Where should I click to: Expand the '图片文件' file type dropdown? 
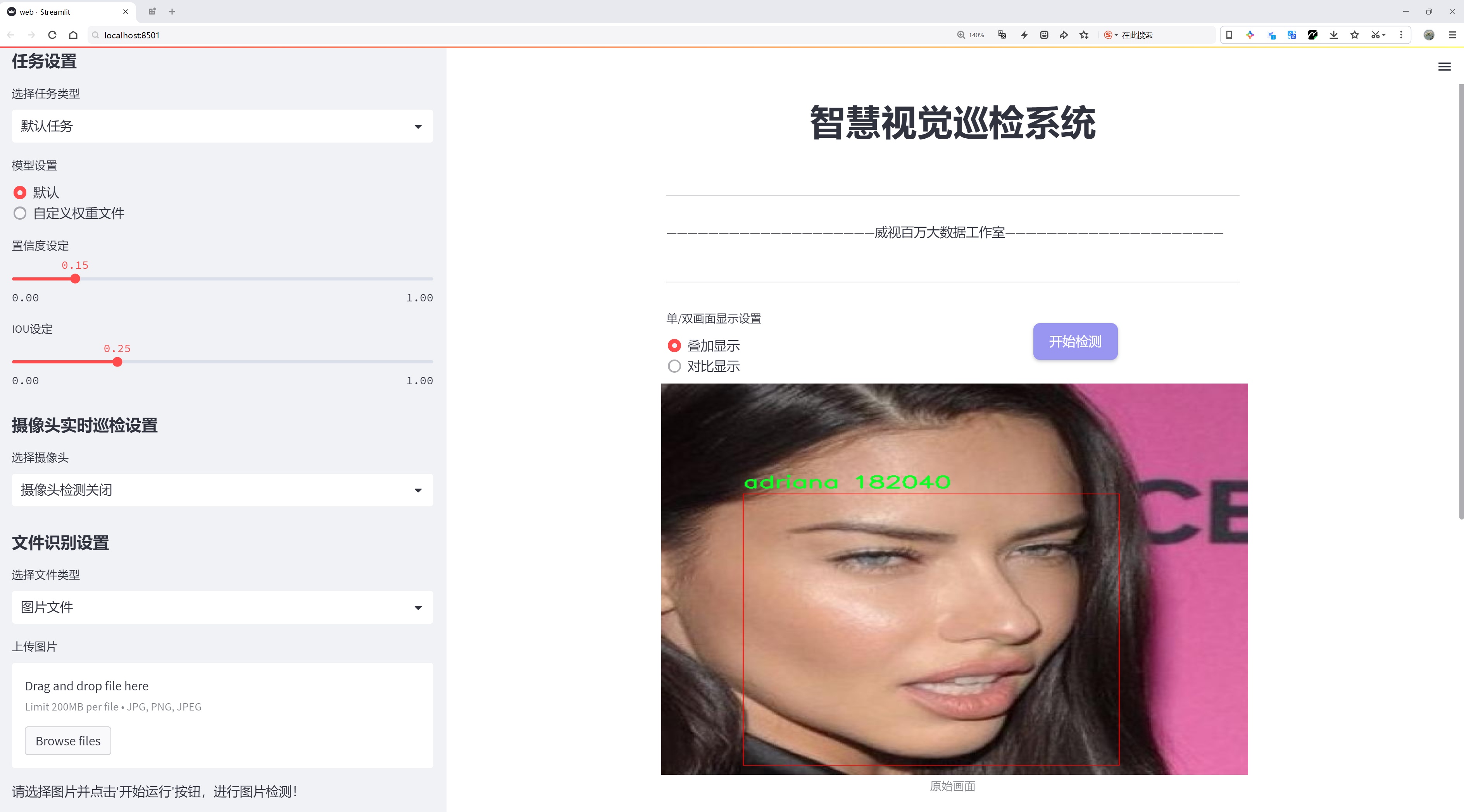[x=222, y=607]
